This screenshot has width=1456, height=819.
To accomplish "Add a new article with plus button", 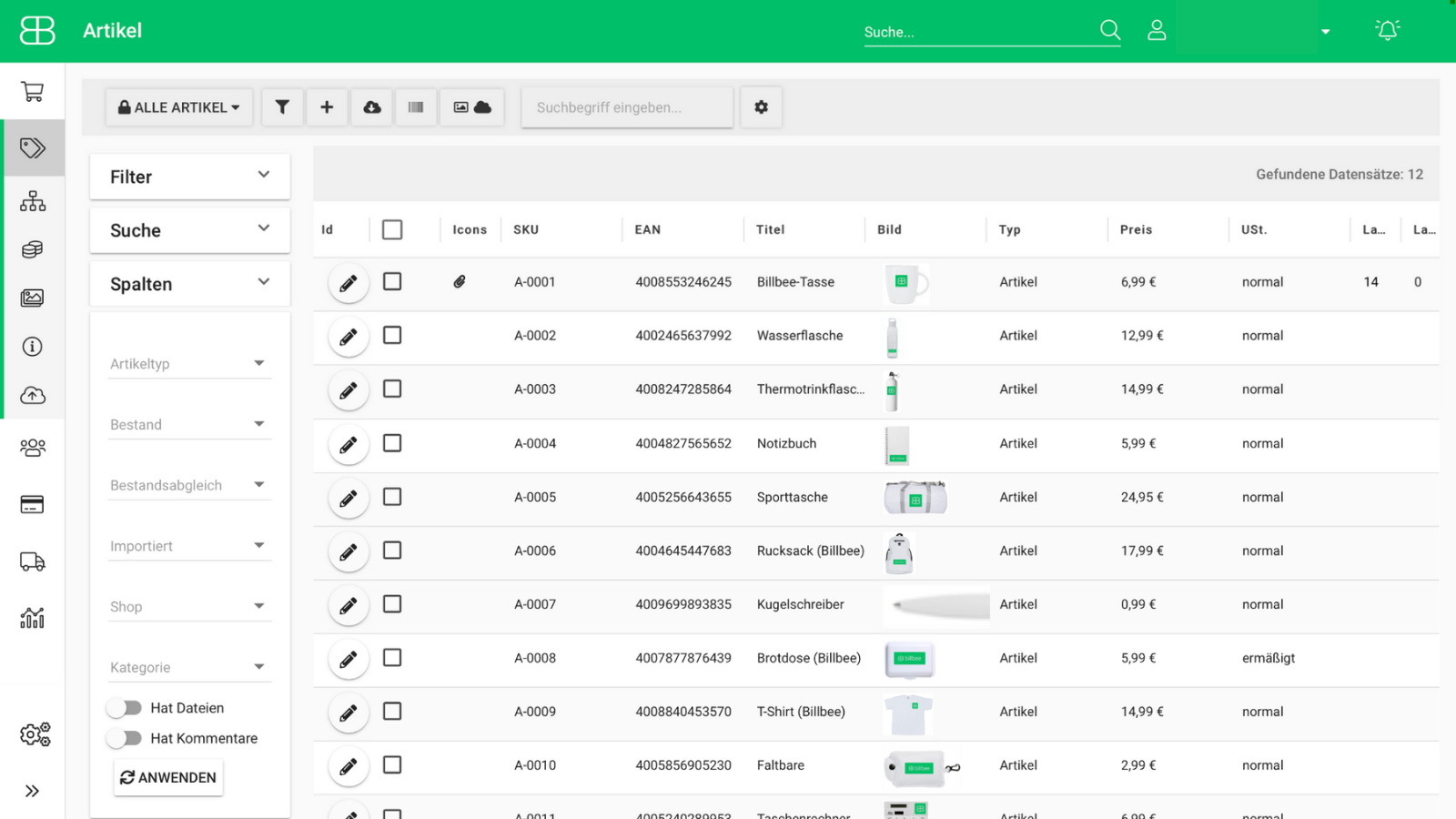I will [327, 107].
